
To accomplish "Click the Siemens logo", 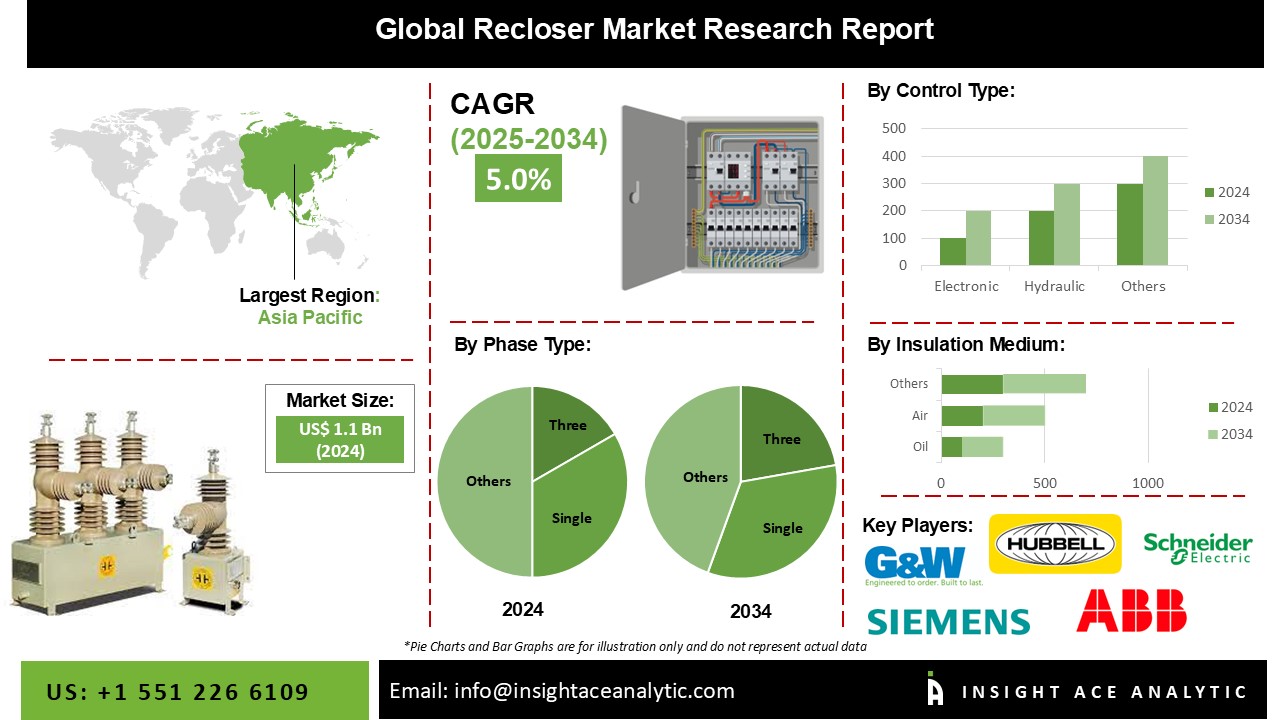I will (x=948, y=621).
